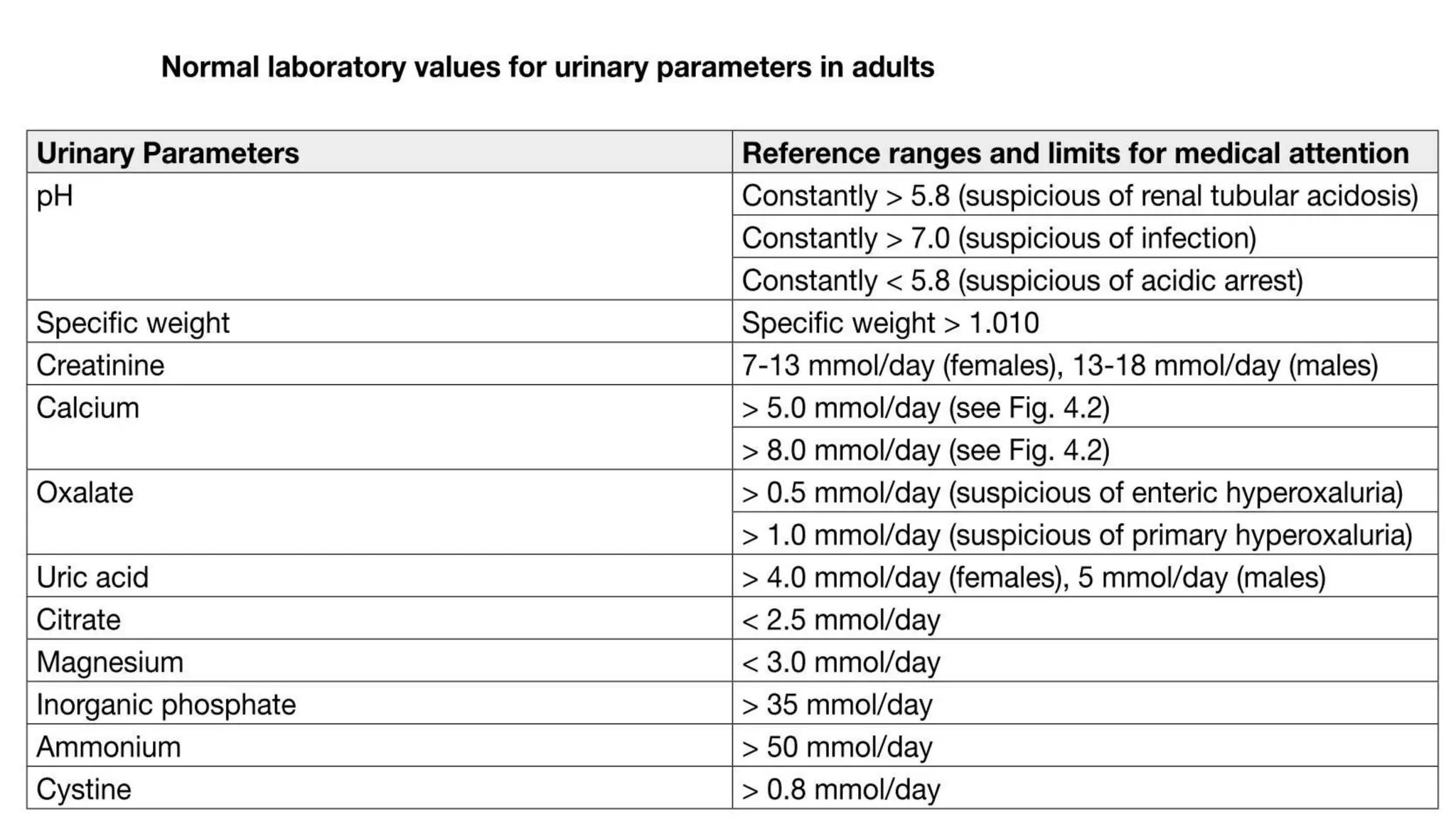The image size is (1456, 819).
Task: Select the 'Reference ranges and limits' header cell
Action: pos(1085,151)
